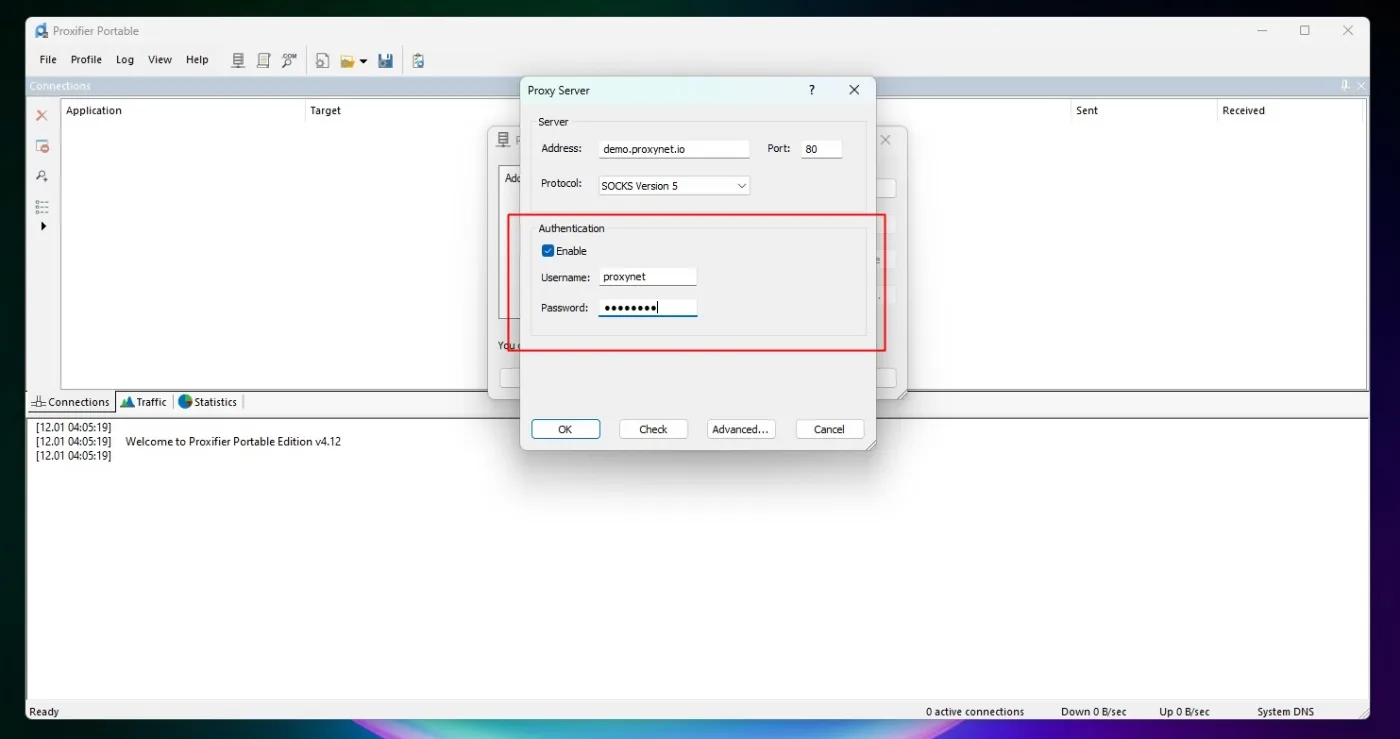The width and height of the screenshot is (1400, 739).
Task: Uncheck the Enable authentication checkbox
Action: [x=548, y=251]
